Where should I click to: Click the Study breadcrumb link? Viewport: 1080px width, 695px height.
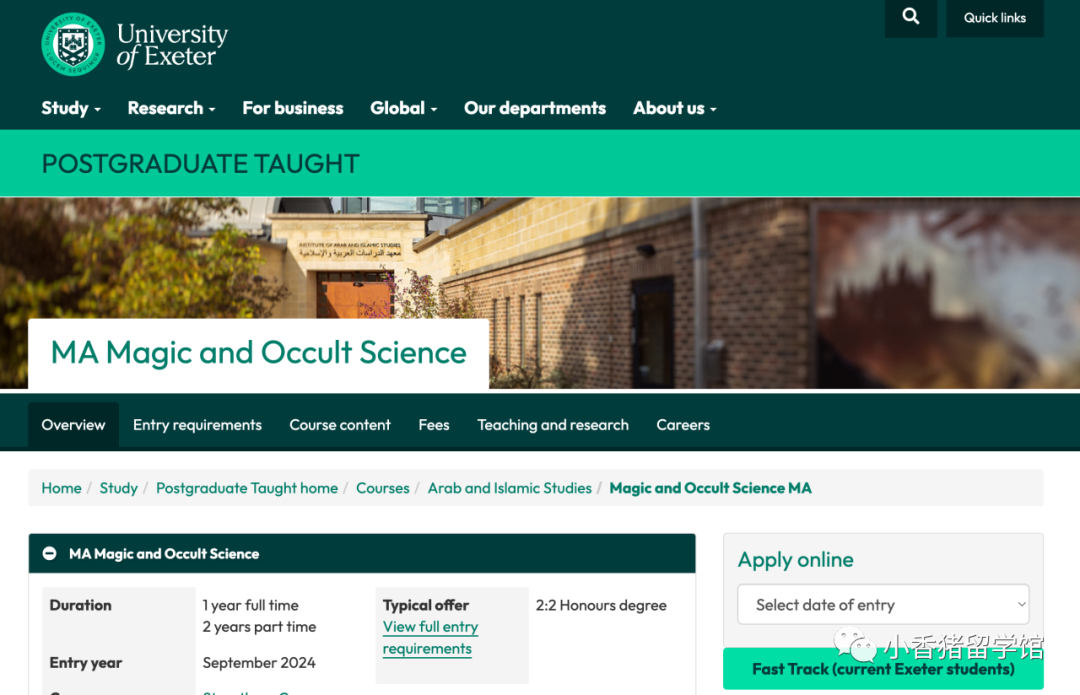tap(118, 488)
